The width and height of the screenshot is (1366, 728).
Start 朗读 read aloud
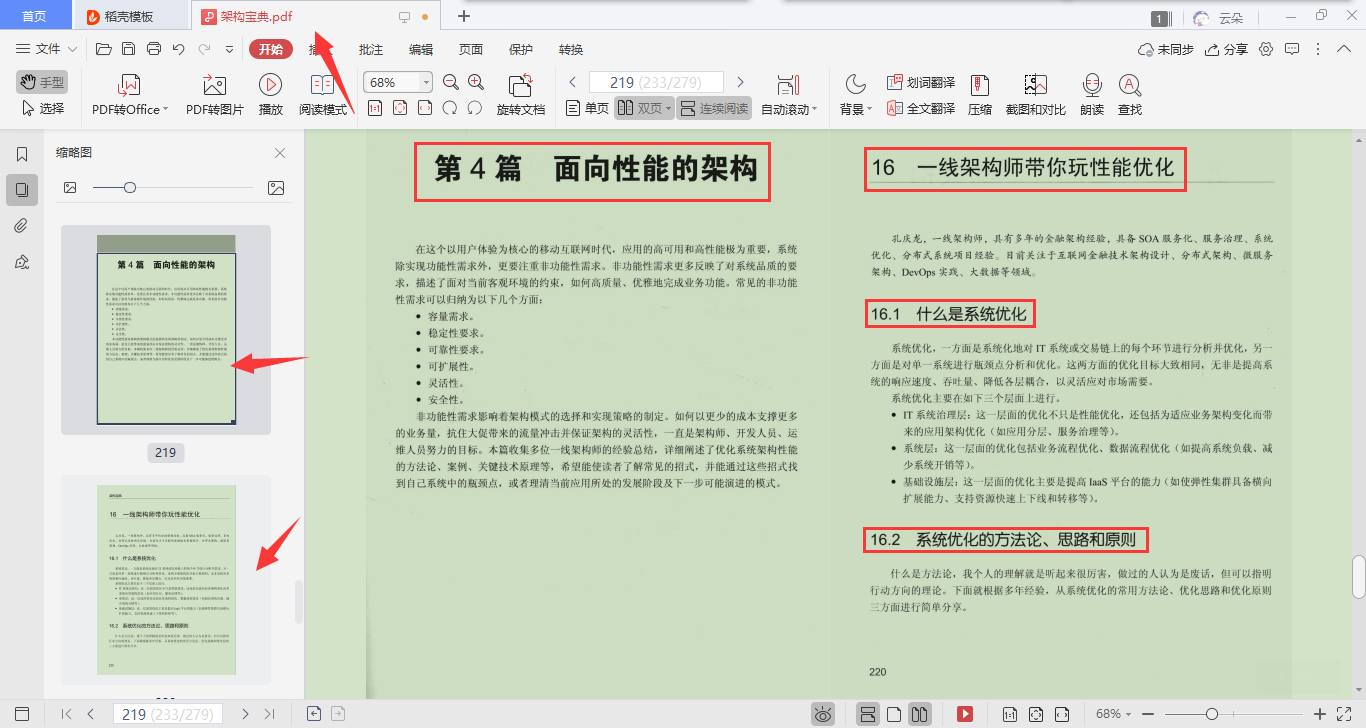pos(1092,96)
